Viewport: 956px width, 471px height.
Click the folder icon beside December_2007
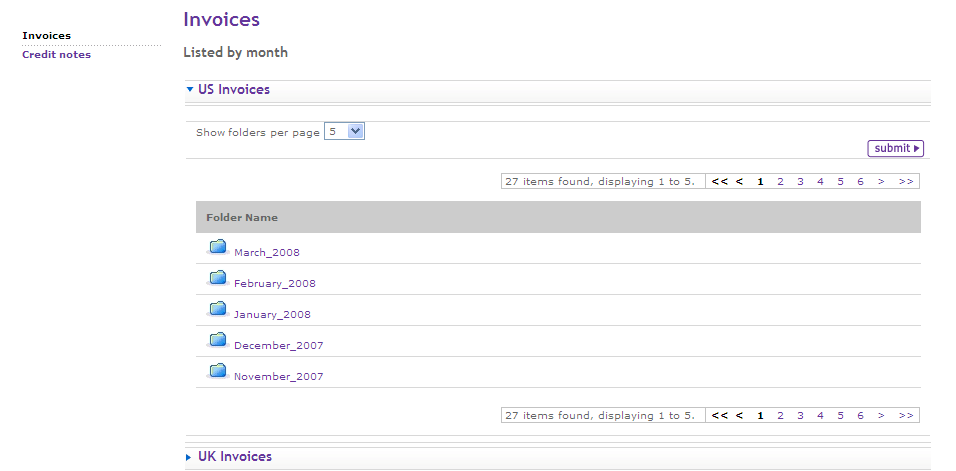click(217, 341)
